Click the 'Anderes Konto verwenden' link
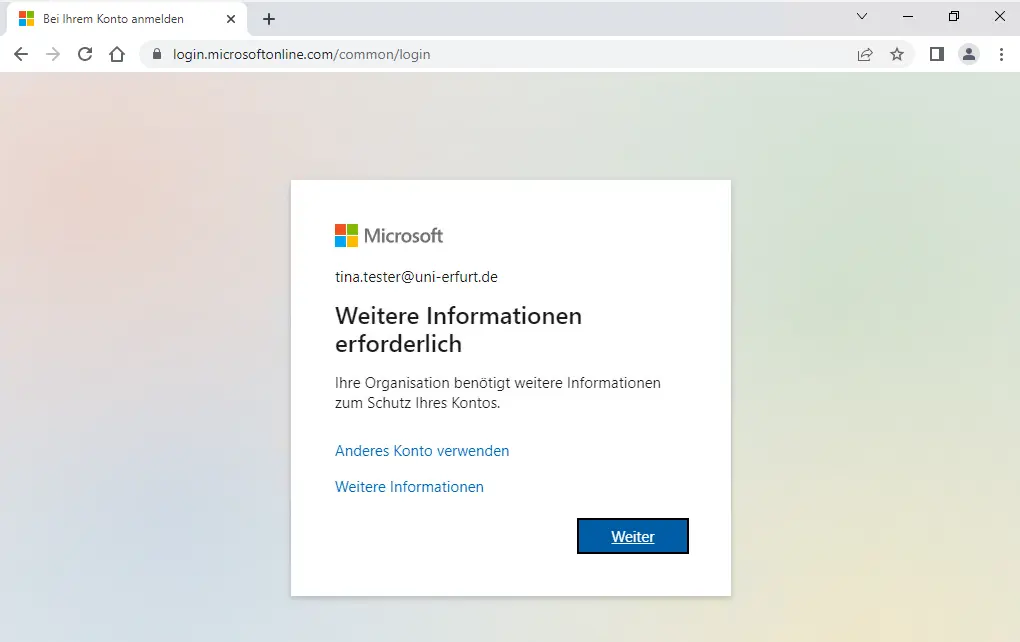Screen dimensions: 1020x642 pos(422,451)
